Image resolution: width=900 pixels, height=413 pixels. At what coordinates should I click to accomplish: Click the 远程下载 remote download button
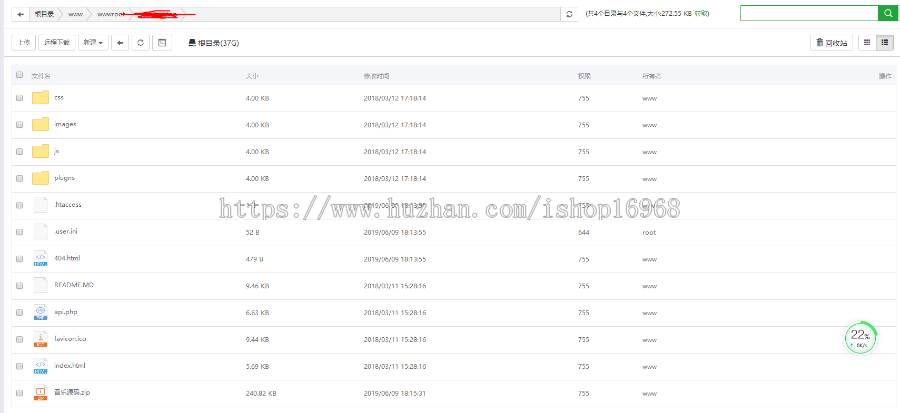(57, 42)
